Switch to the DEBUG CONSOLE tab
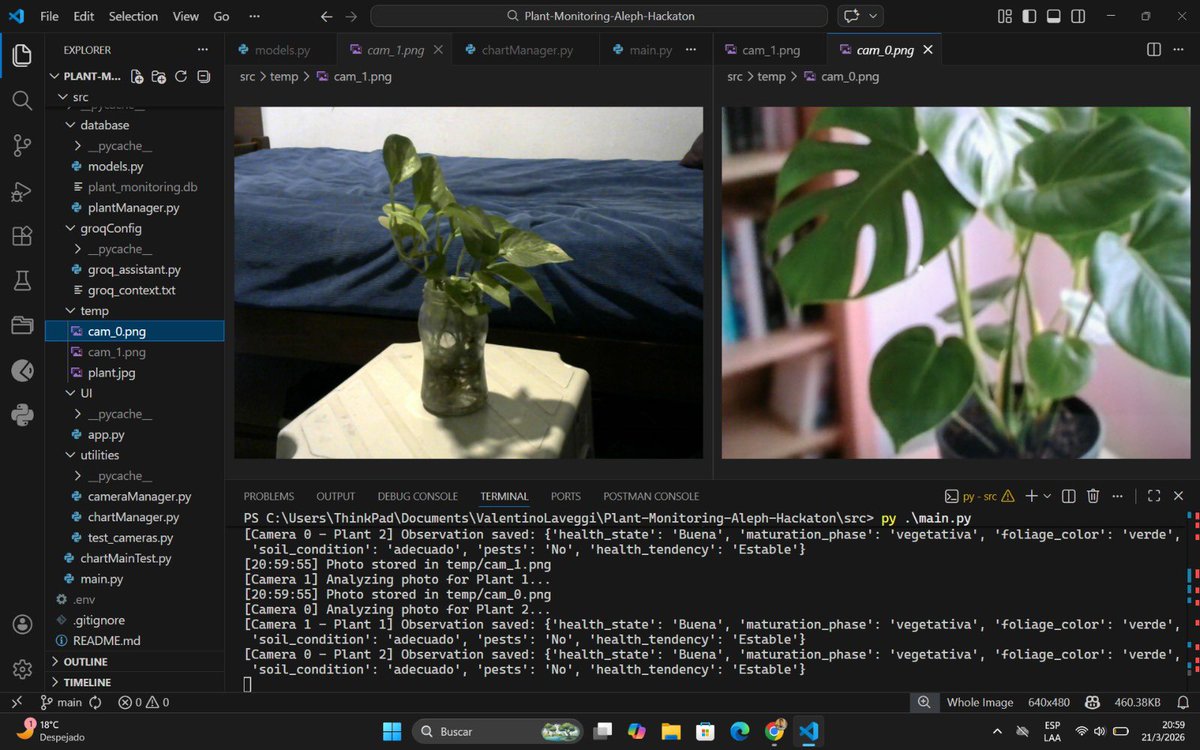 point(417,496)
